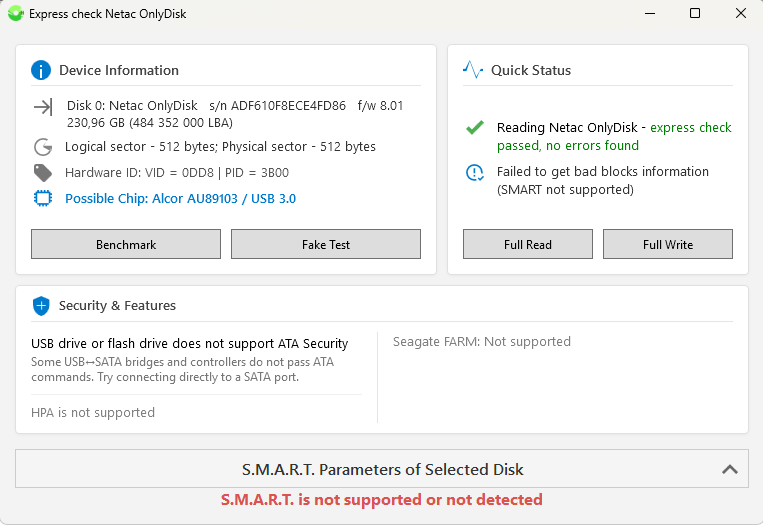Open the Possible Chip Alcor AU89103 link

181,199
